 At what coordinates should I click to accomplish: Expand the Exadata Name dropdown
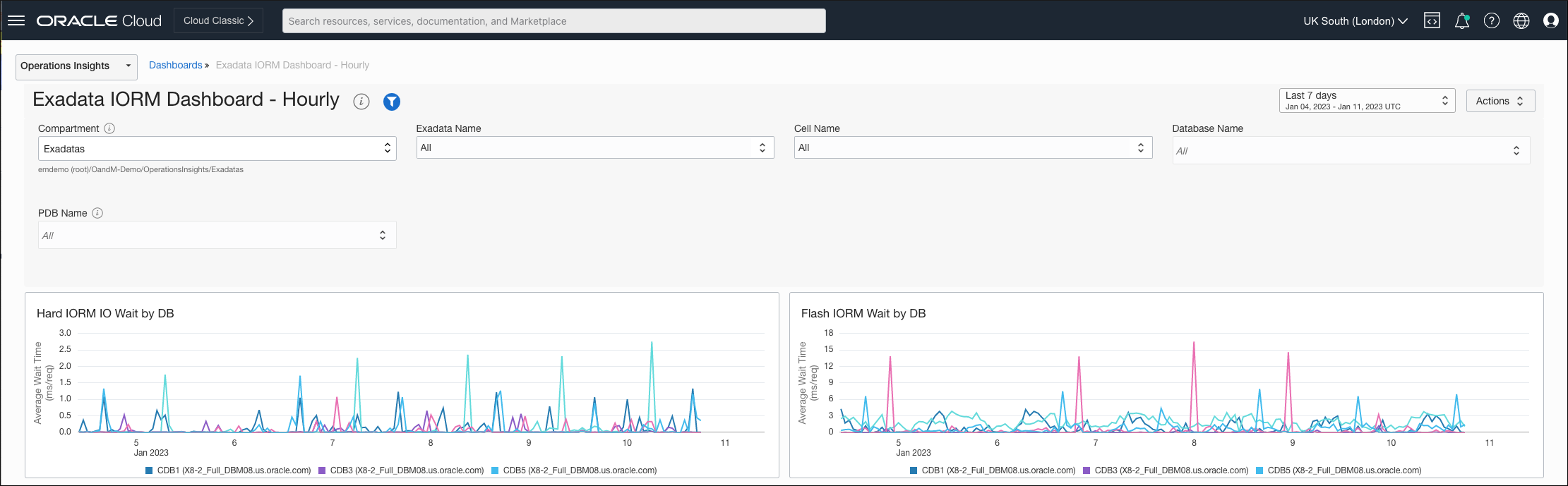pos(594,147)
